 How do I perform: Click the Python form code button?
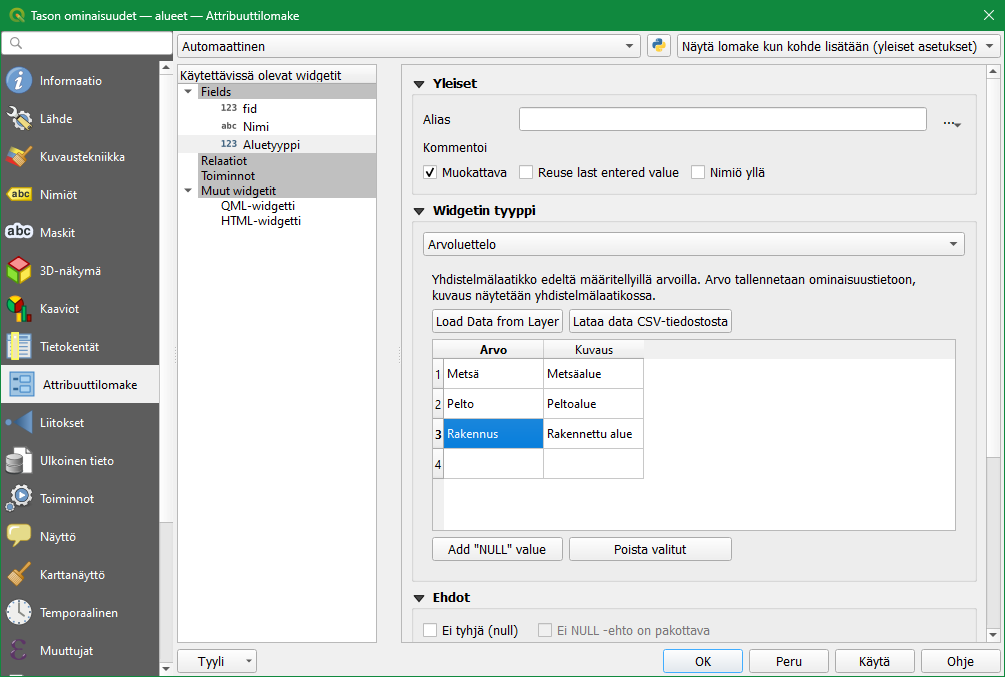(x=659, y=46)
